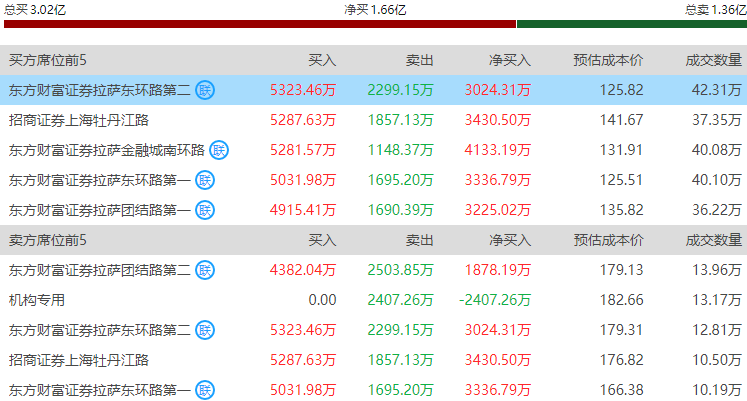Select the 13.96万 volume cell

(x=717, y=270)
